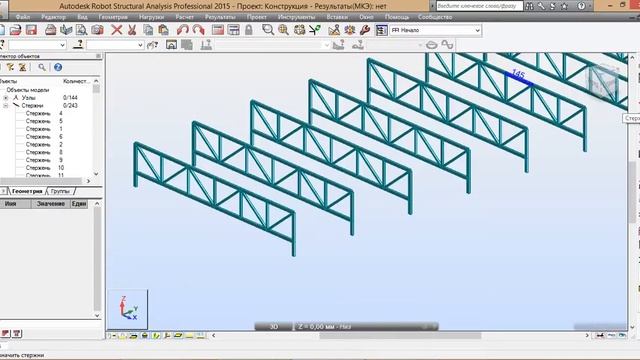Expand the Узлы tree node
Image resolution: width=640 pixels, height=360 pixels.
coord(6,98)
